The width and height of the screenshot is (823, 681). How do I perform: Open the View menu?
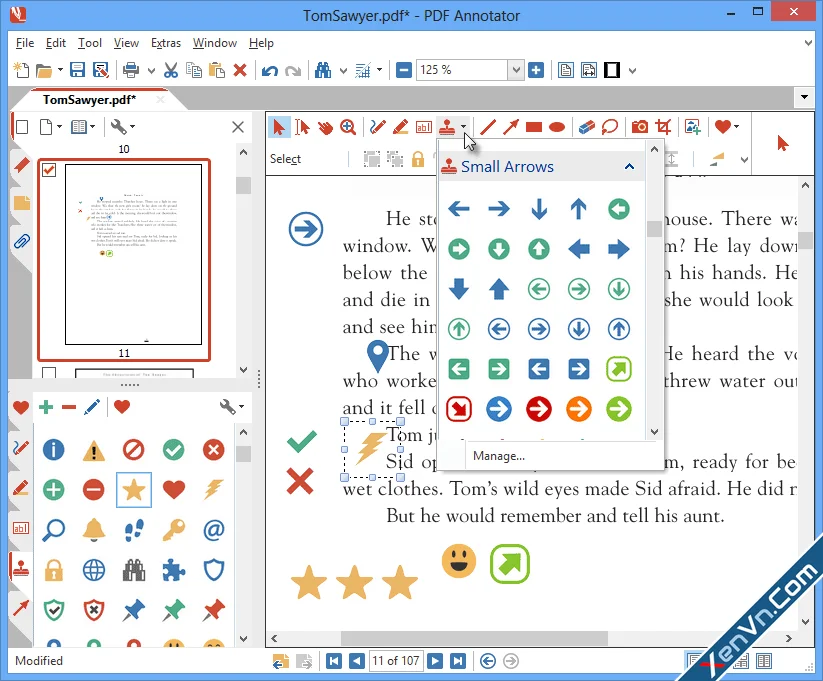coord(126,43)
